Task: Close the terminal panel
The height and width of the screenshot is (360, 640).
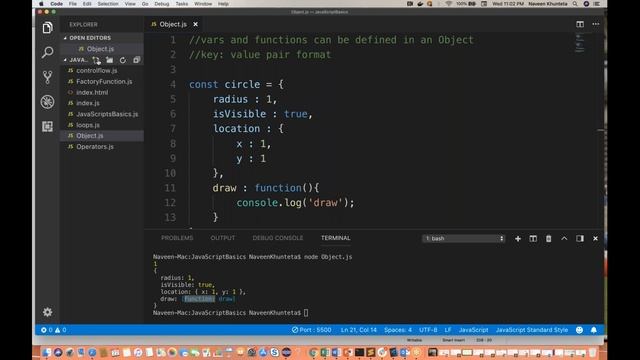Action: click(595, 238)
